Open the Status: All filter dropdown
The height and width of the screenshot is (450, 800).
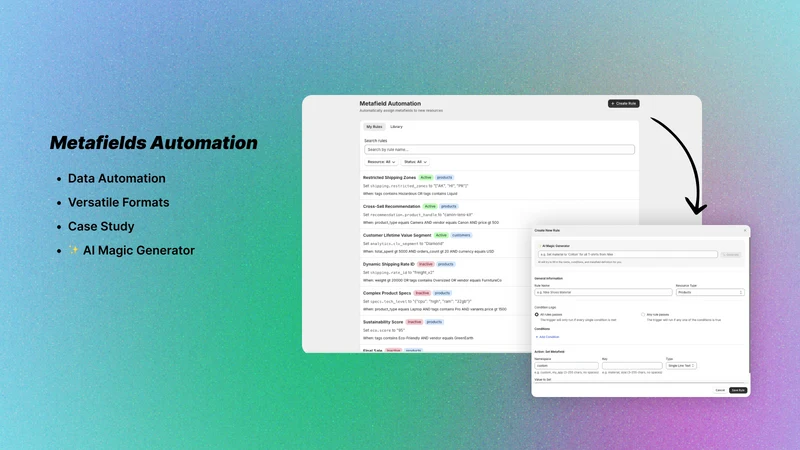pos(415,162)
